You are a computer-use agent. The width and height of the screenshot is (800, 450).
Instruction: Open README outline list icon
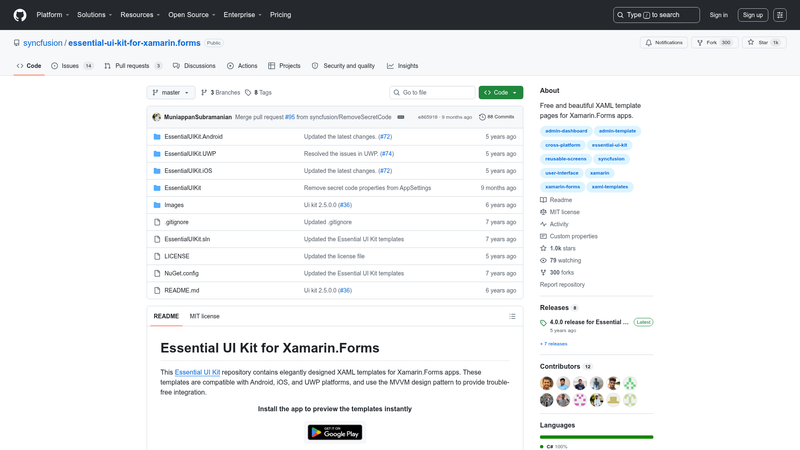tap(512, 316)
